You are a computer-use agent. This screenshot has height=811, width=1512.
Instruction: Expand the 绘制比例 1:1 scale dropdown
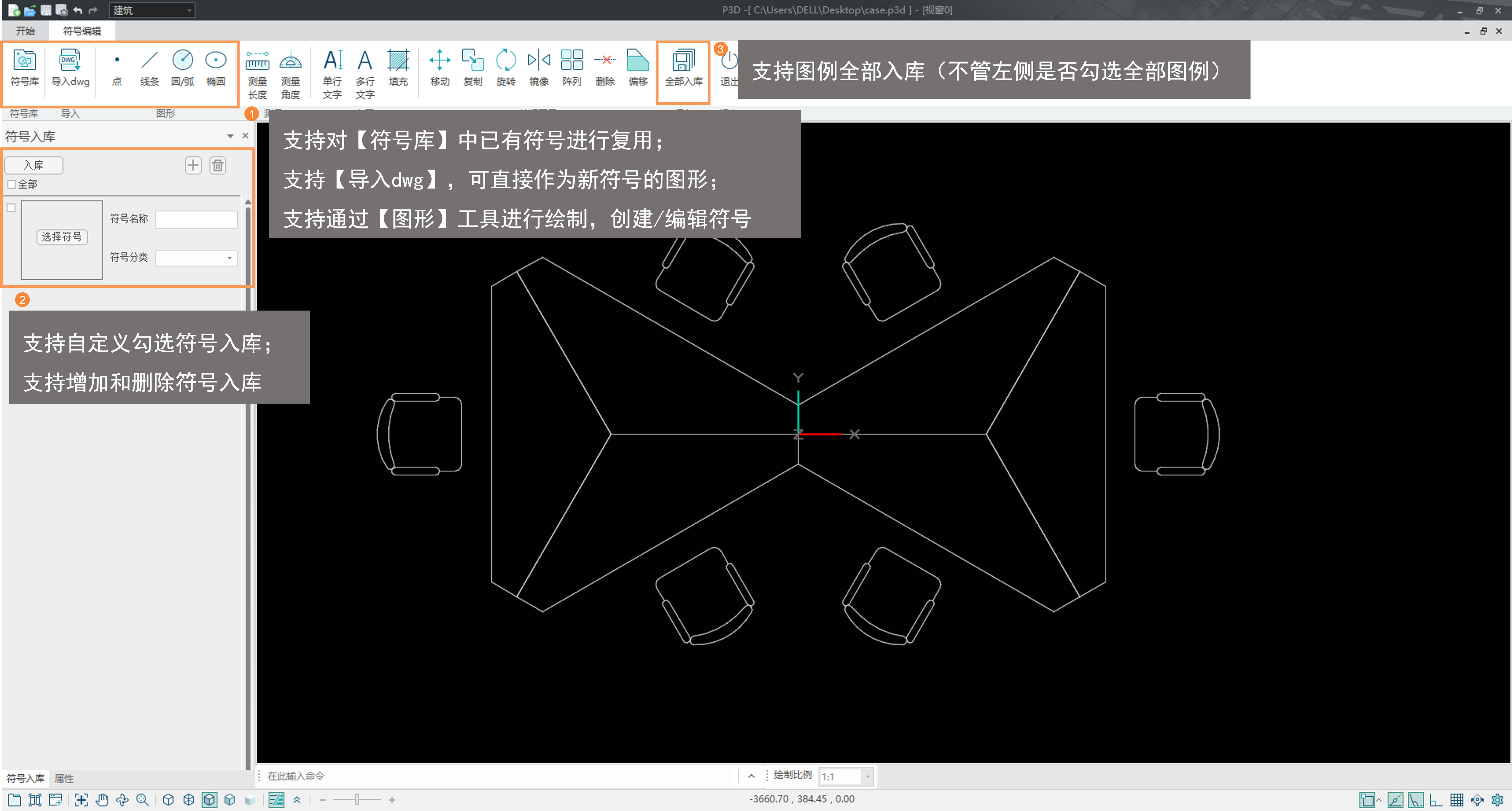(x=867, y=776)
